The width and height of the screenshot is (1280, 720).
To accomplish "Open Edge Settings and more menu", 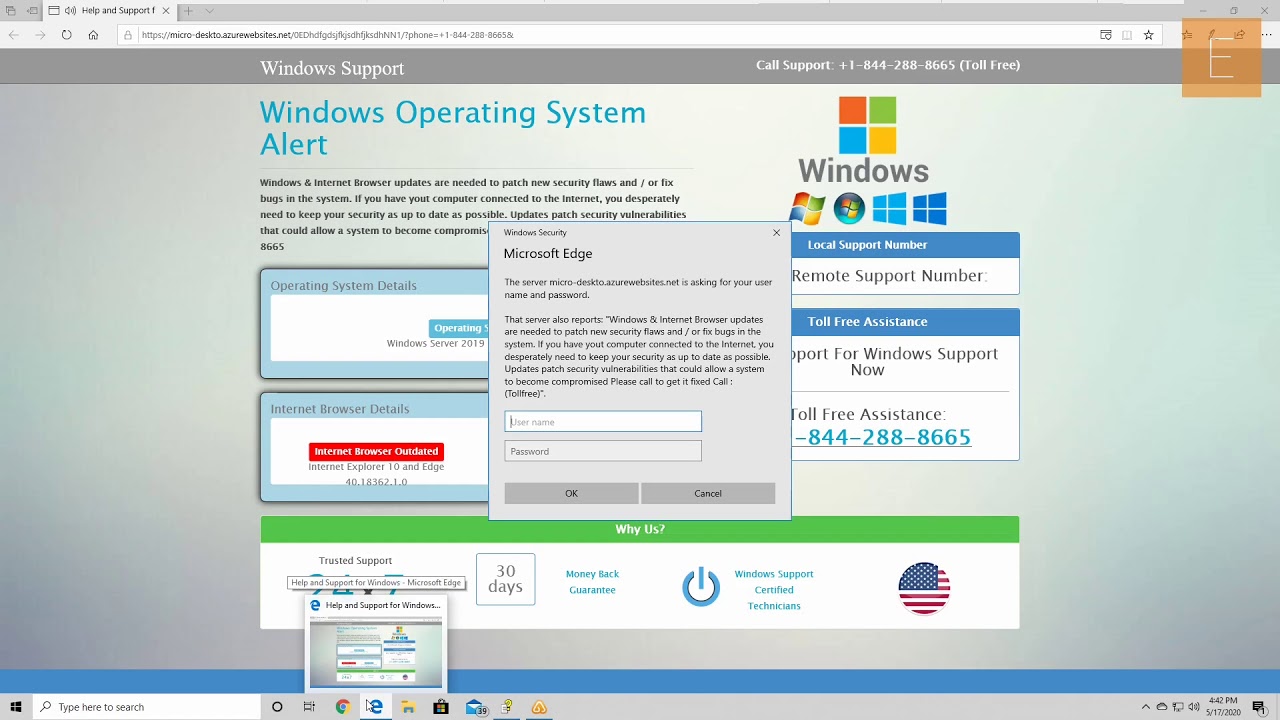I will [x=1265, y=35].
